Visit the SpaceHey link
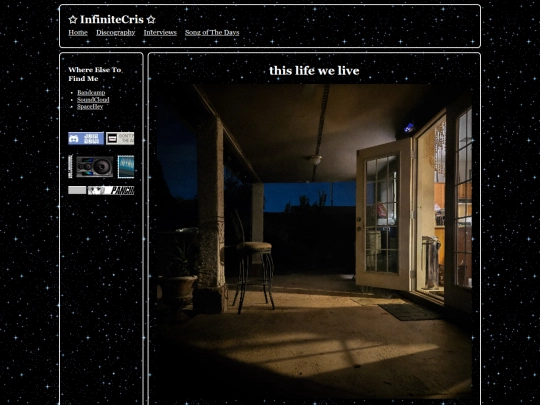Screen dimensions: 540x405 click(x=90, y=106)
